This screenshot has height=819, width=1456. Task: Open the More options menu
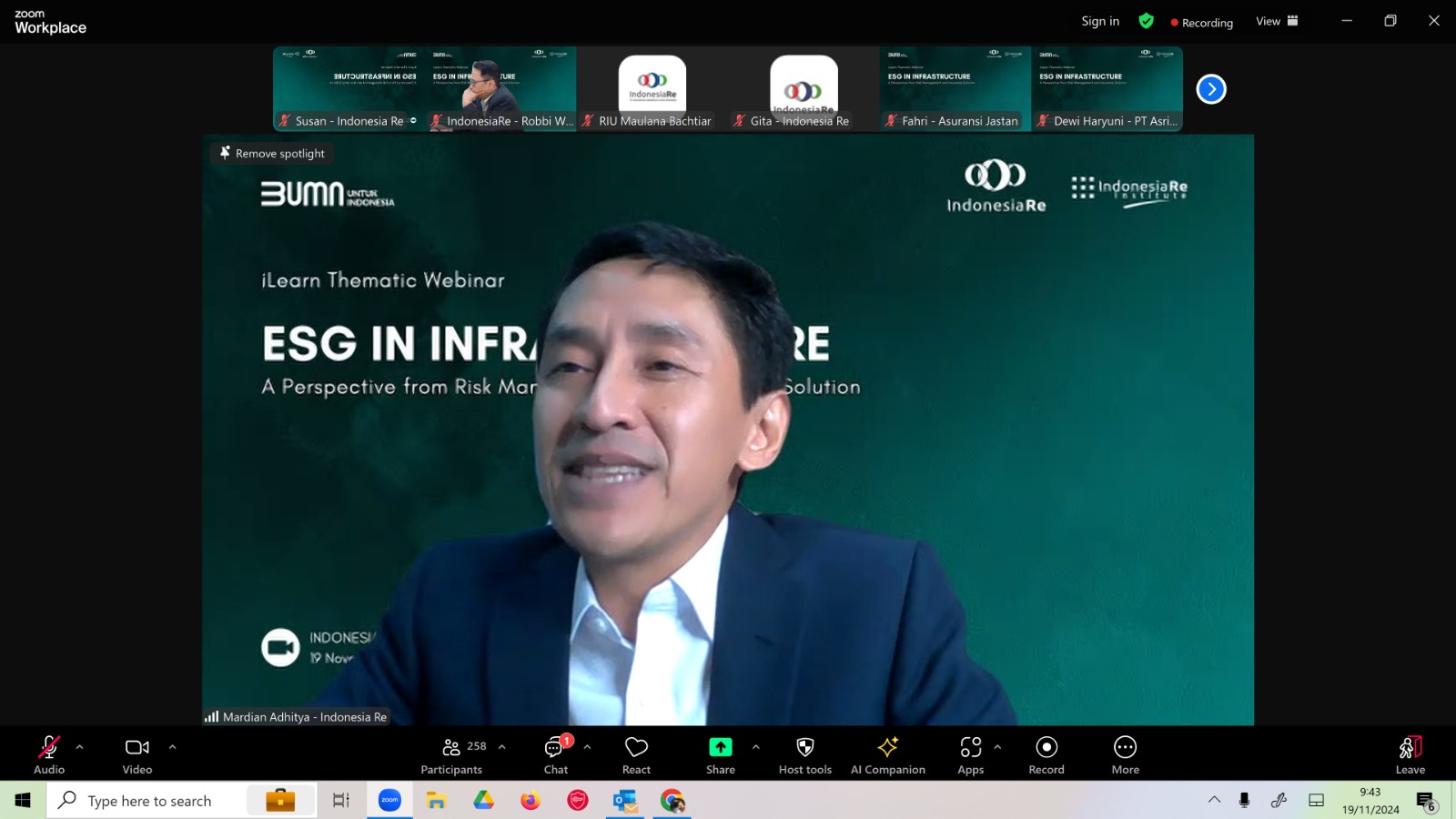1126,755
